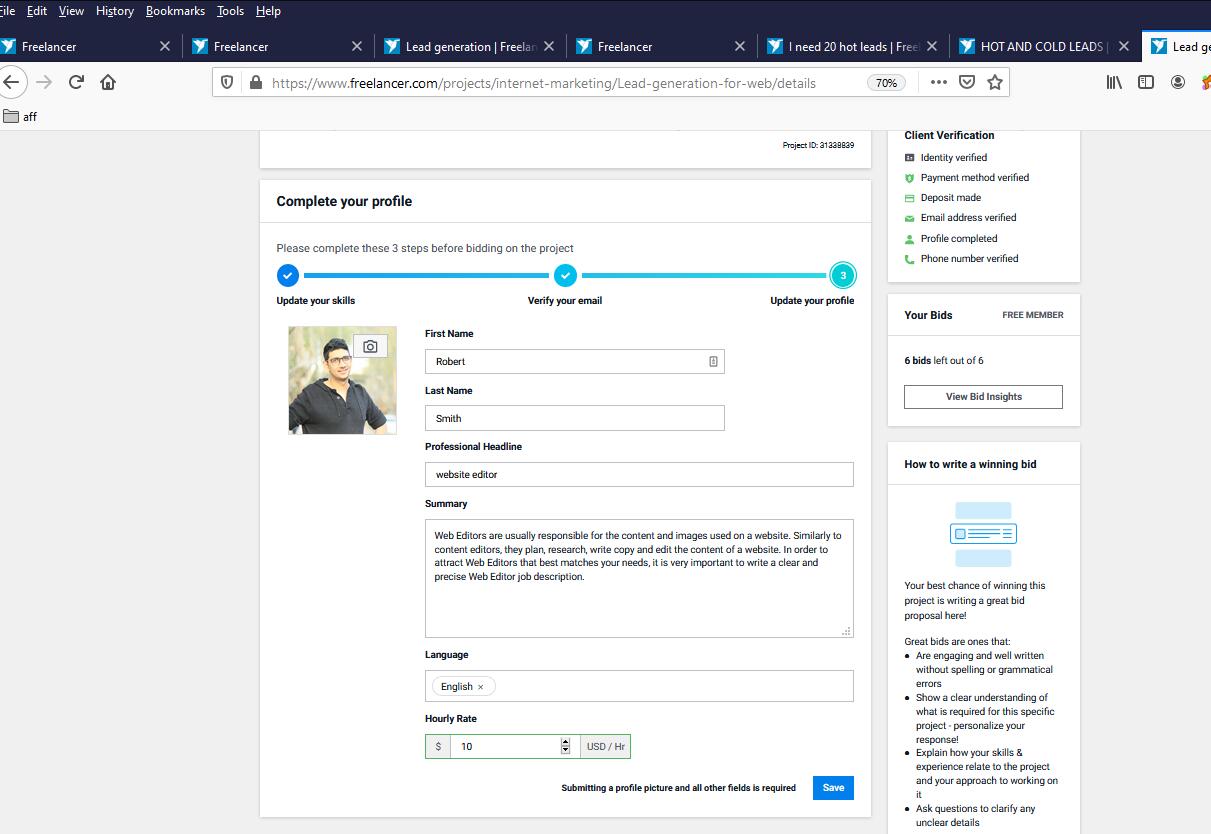The image size is (1211, 834).
Task: Reload the page with the refresh icon
Action: pyautogui.click(x=76, y=82)
